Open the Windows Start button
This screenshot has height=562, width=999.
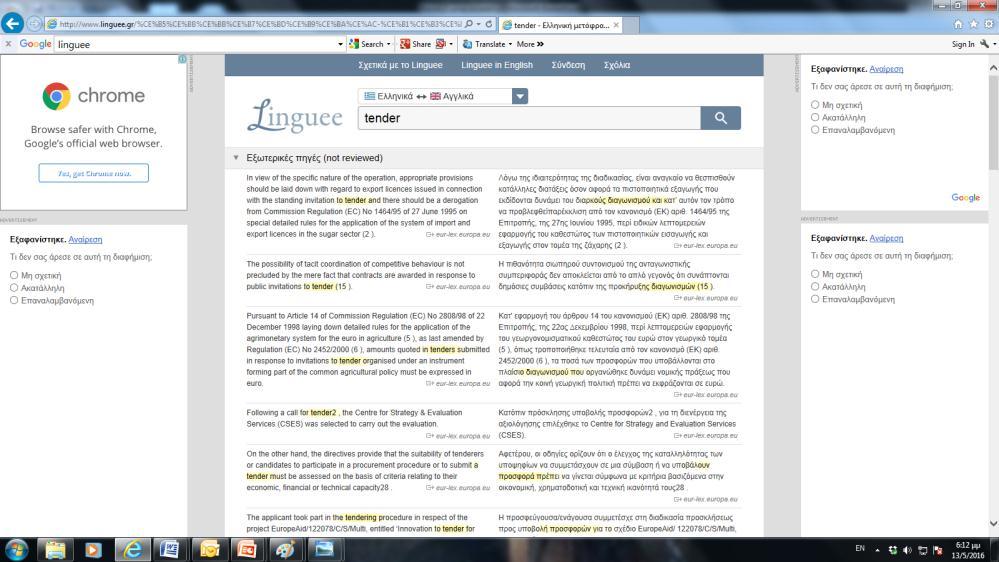(17, 549)
